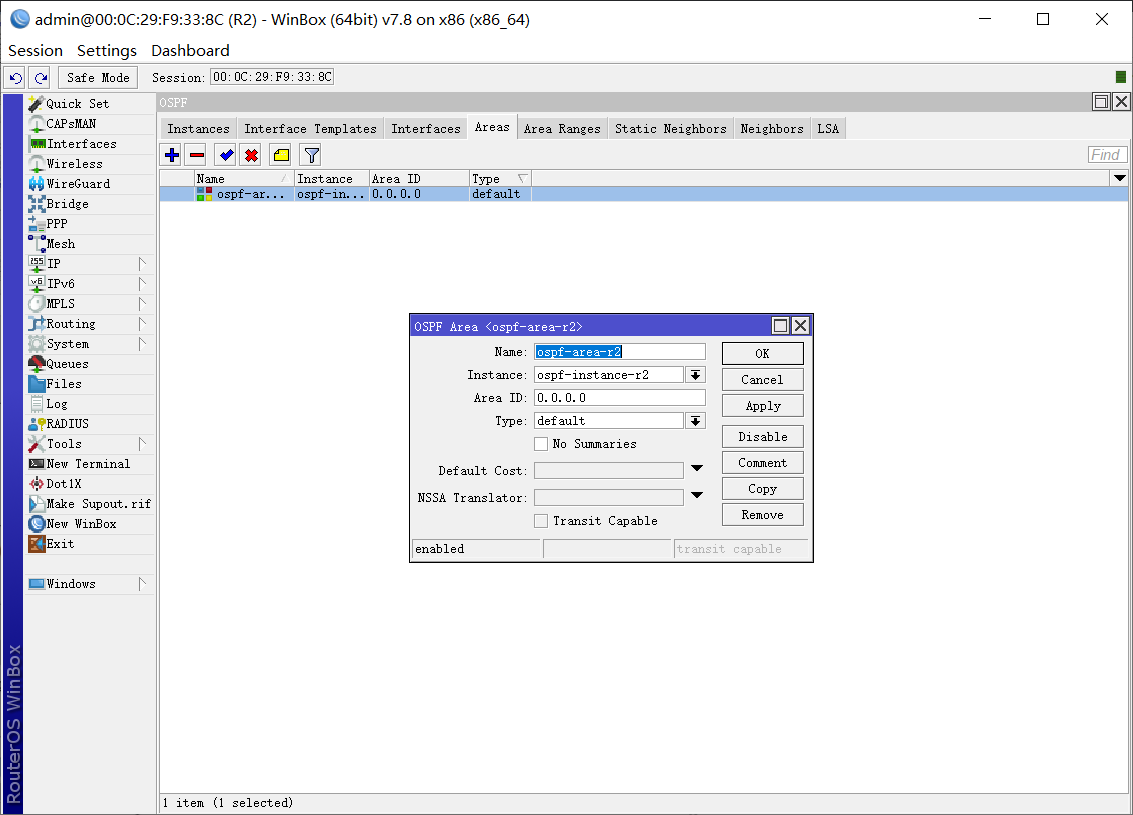Toggle Safe Mode button
Viewport: 1133px width, 815px height.
coord(98,77)
